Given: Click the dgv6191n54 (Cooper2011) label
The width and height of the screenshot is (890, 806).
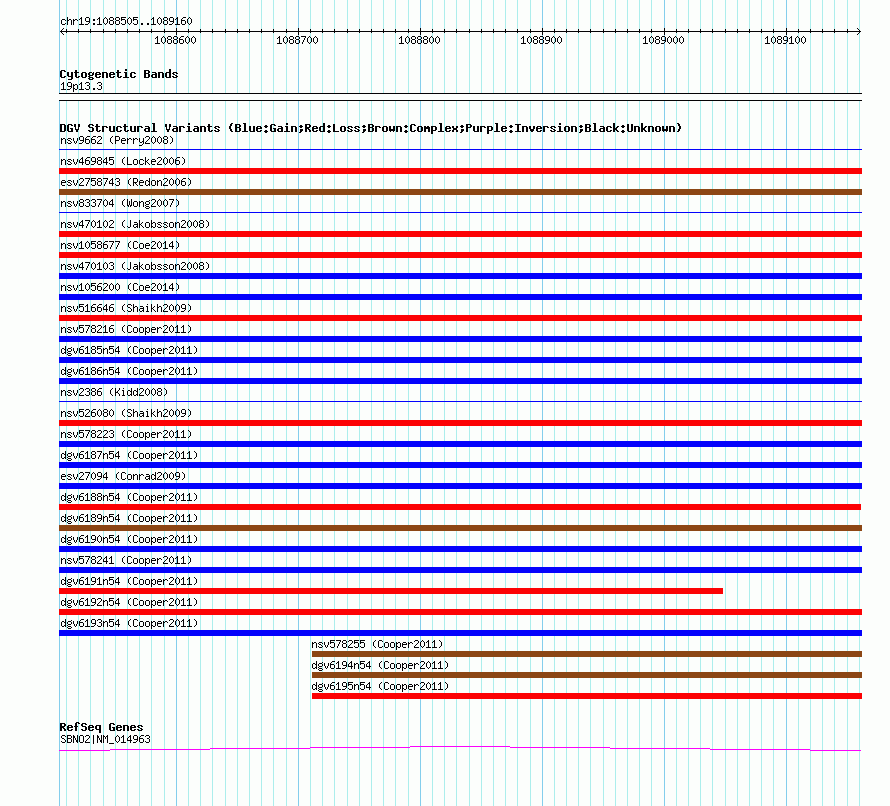Looking at the screenshot, I should [129, 581].
